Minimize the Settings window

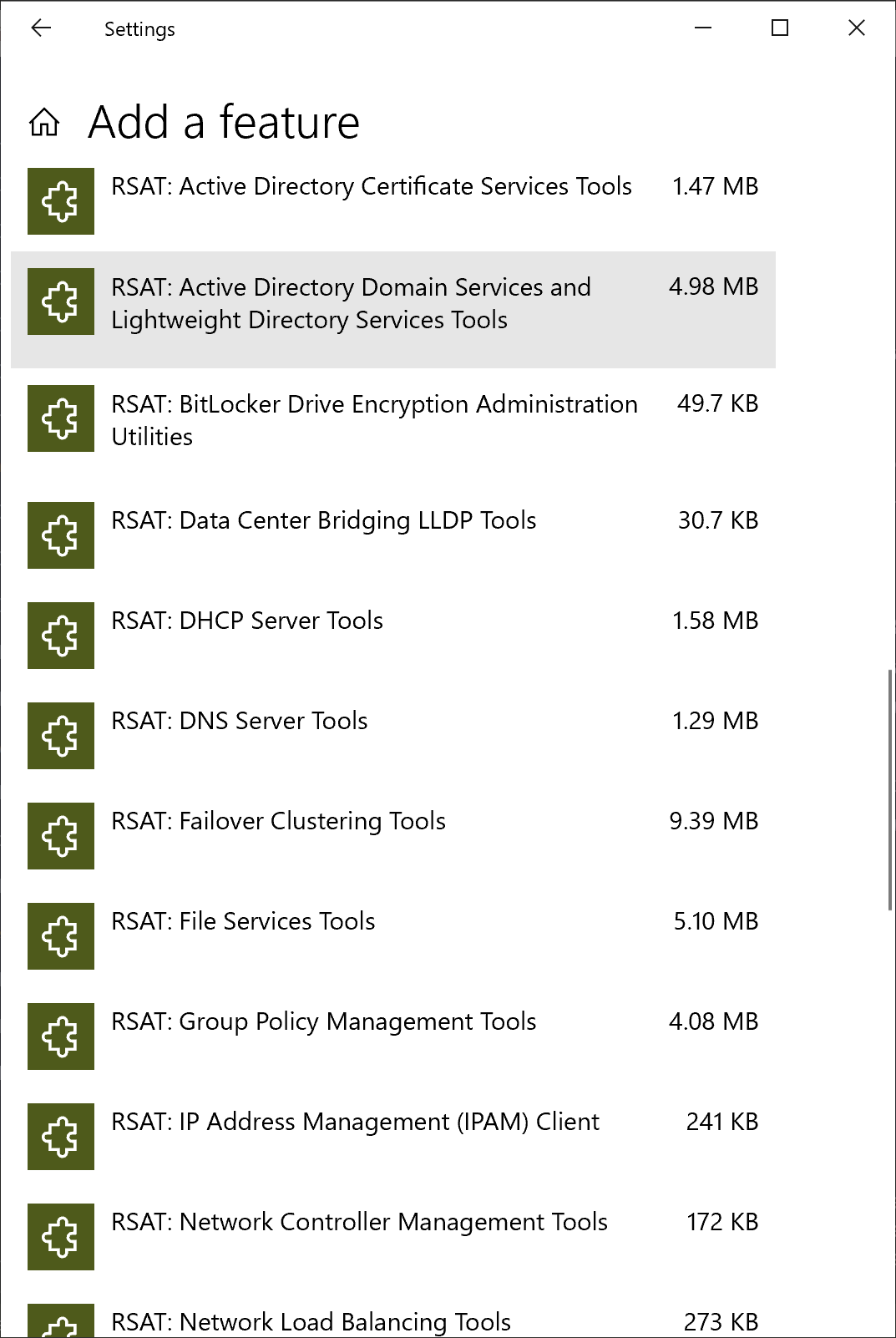(x=703, y=28)
